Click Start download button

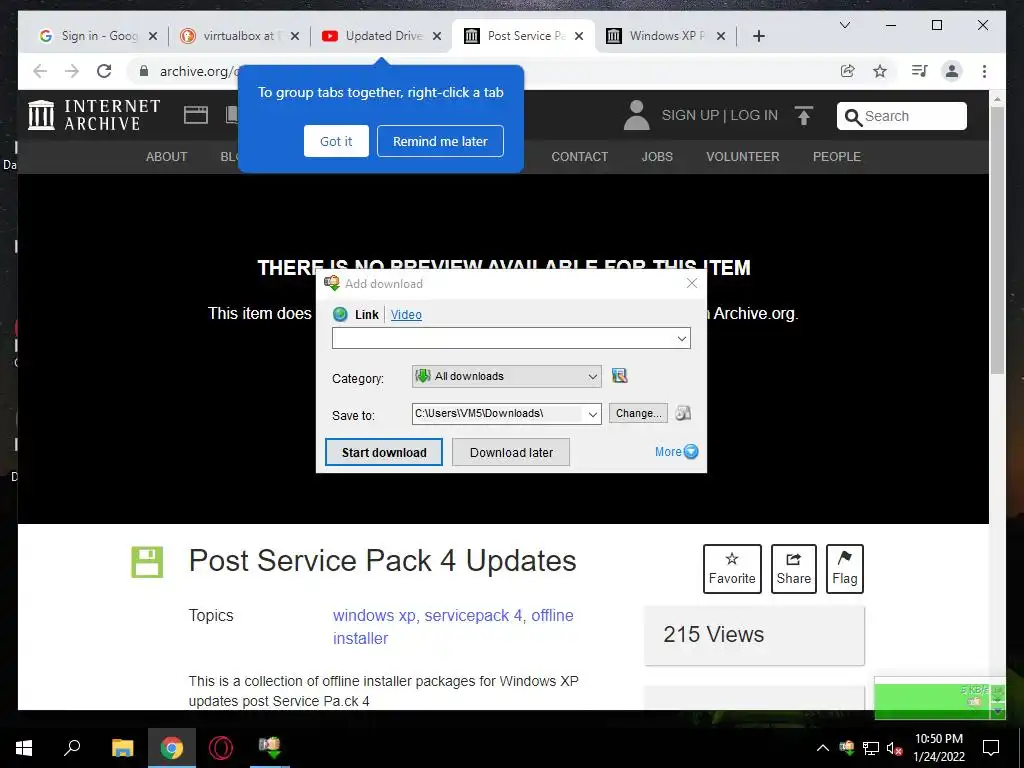[384, 452]
